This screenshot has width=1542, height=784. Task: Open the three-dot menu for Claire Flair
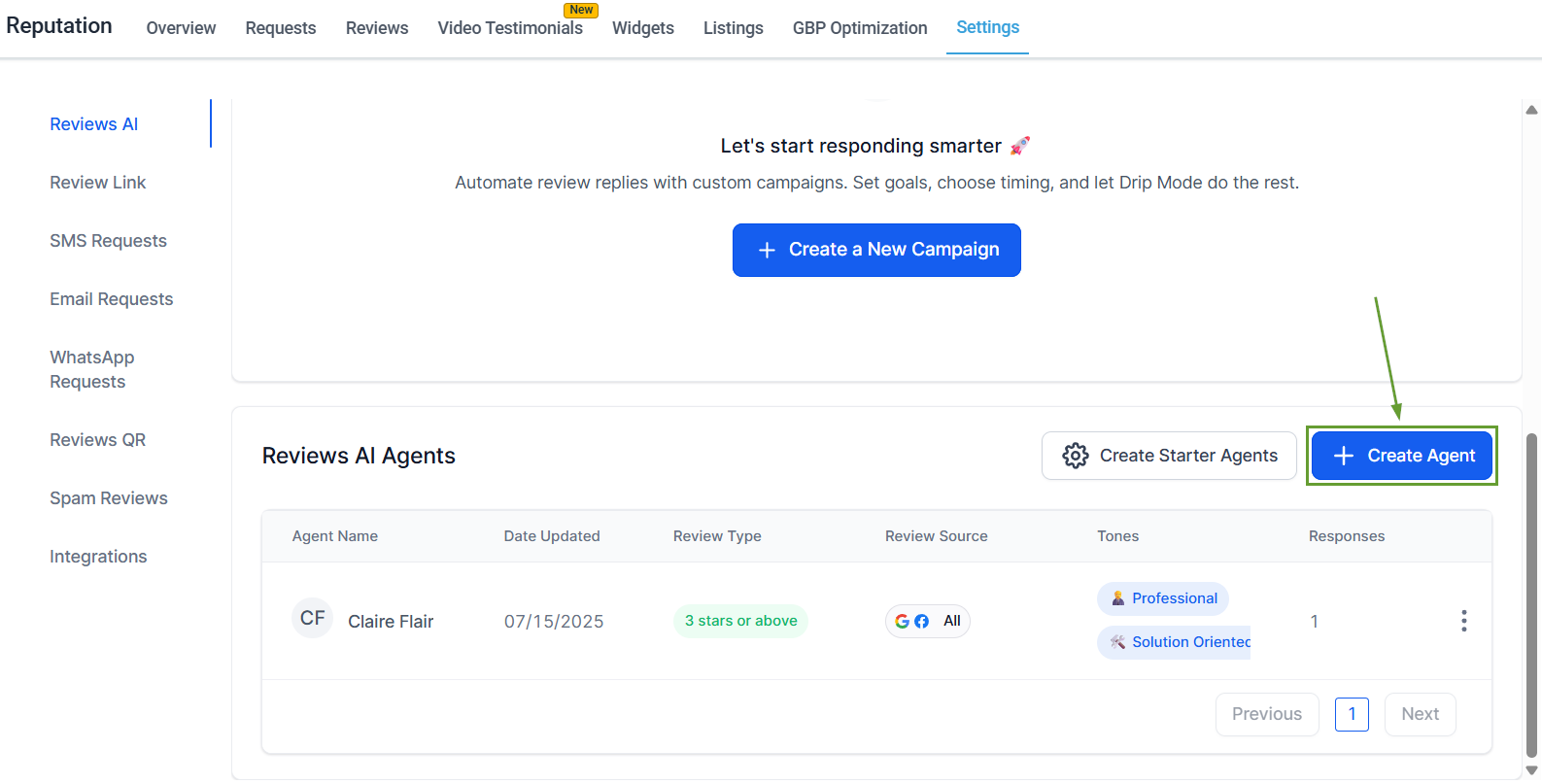[x=1463, y=621]
